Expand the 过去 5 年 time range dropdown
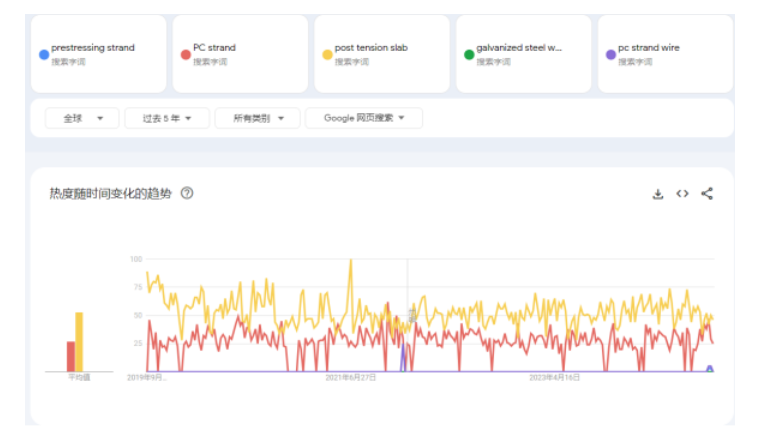The width and height of the screenshot is (760, 440). pyautogui.click(x=167, y=118)
